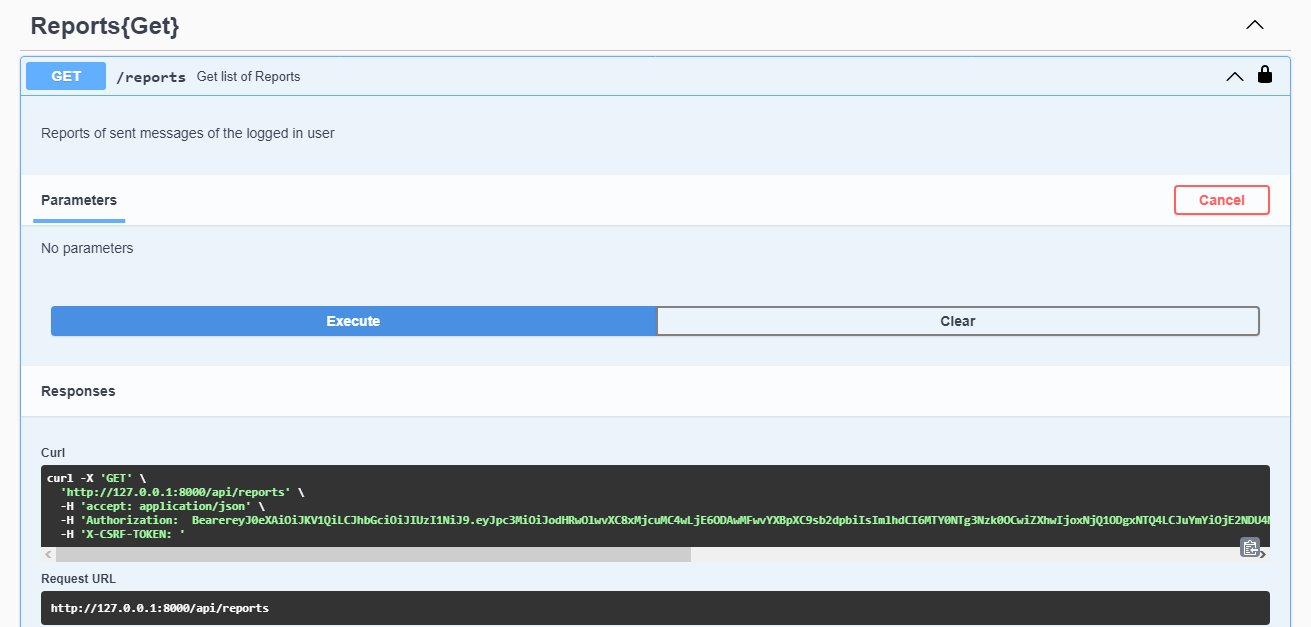The image size is (1311, 627).
Task: Click the Clear button
Action: tap(957, 320)
